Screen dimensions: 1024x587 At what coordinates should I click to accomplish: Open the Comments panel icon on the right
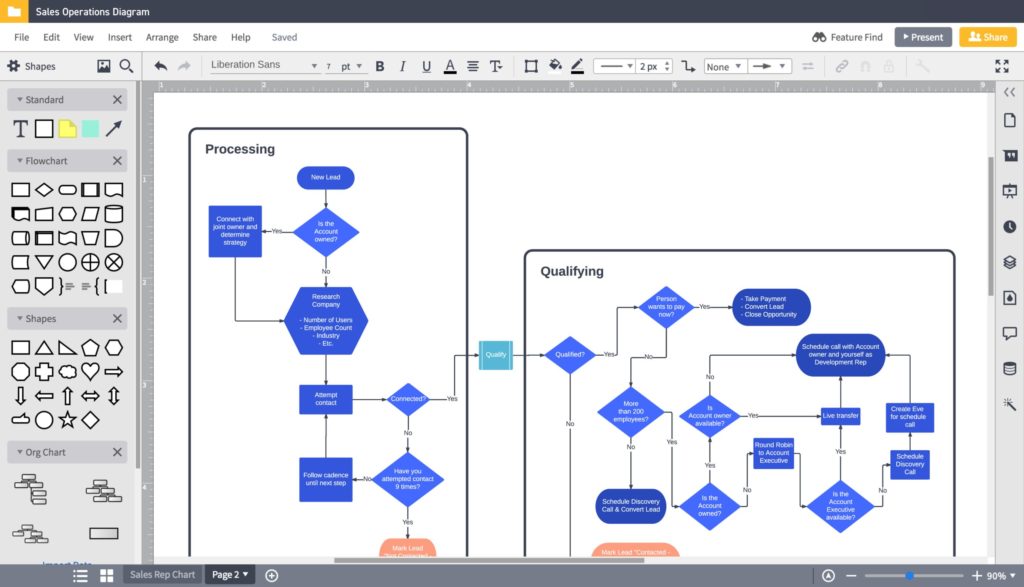(1009, 333)
